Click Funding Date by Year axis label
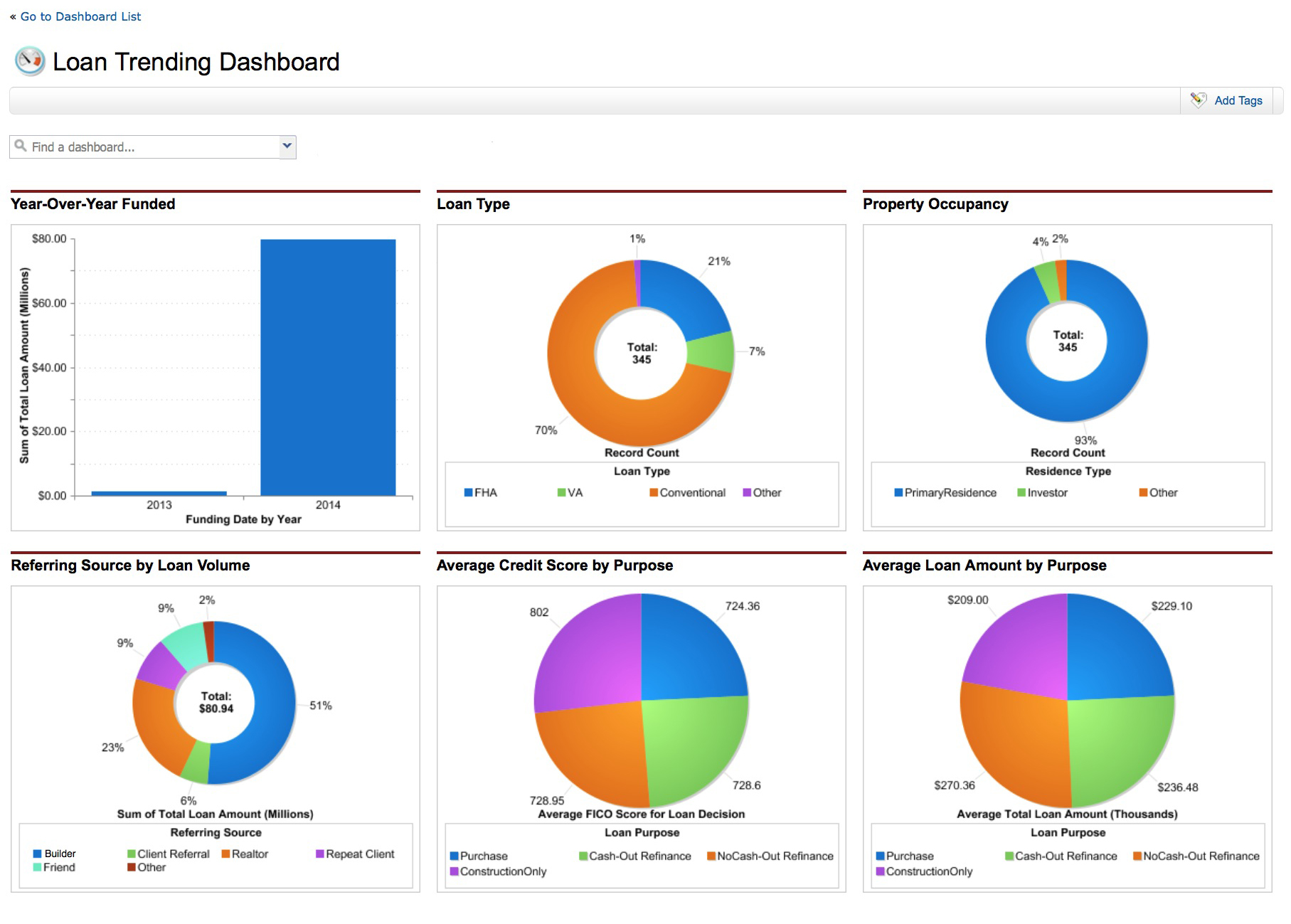Screen dimensions: 1291x924 pyautogui.click(x=243, y=519)
